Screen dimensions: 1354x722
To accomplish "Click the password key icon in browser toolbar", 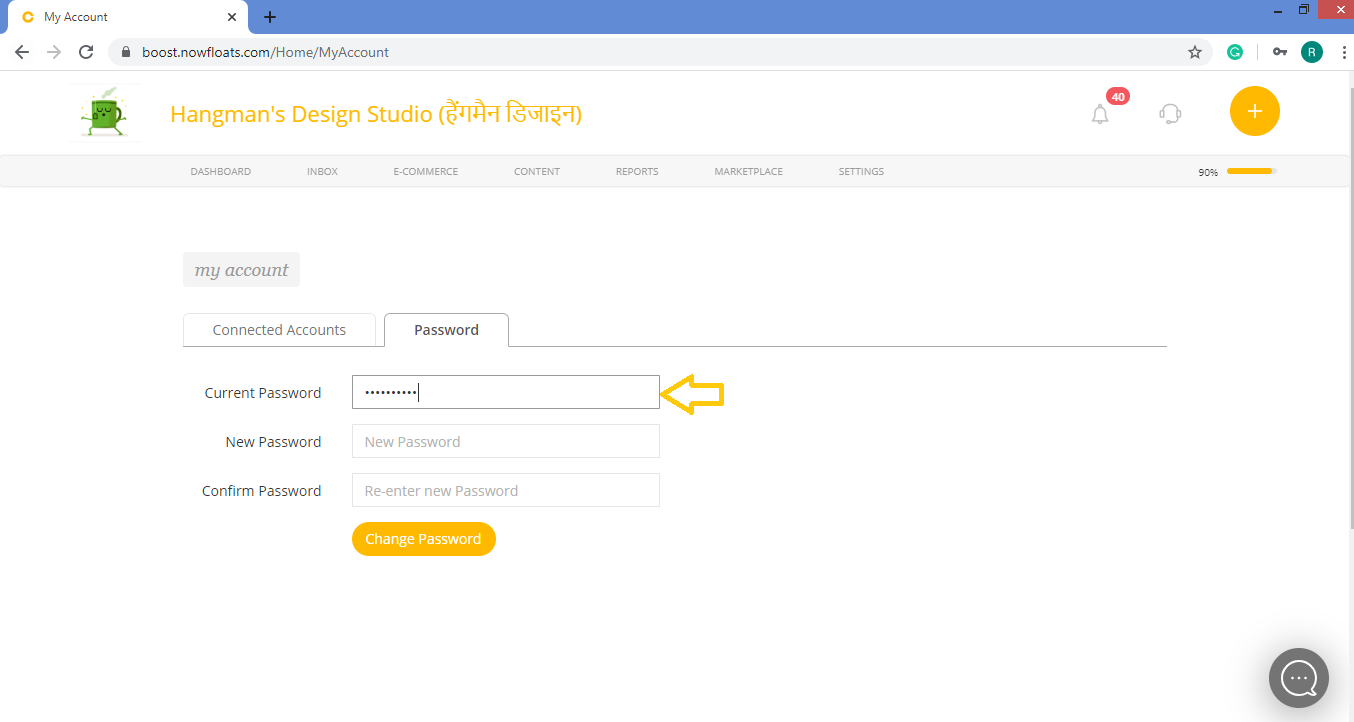I will click(1272, 51).
